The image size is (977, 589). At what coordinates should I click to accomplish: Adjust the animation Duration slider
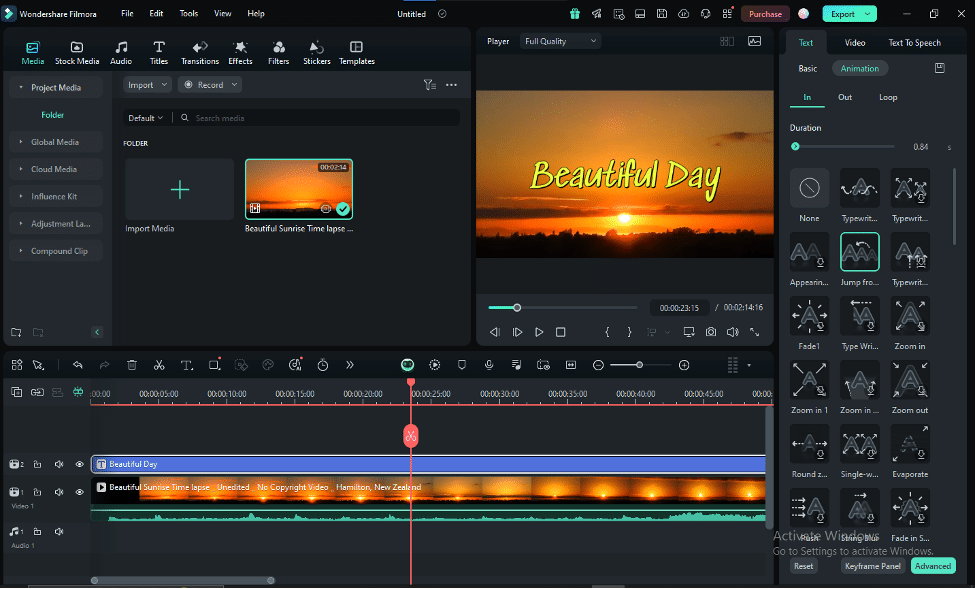click(x=796, y=147)
